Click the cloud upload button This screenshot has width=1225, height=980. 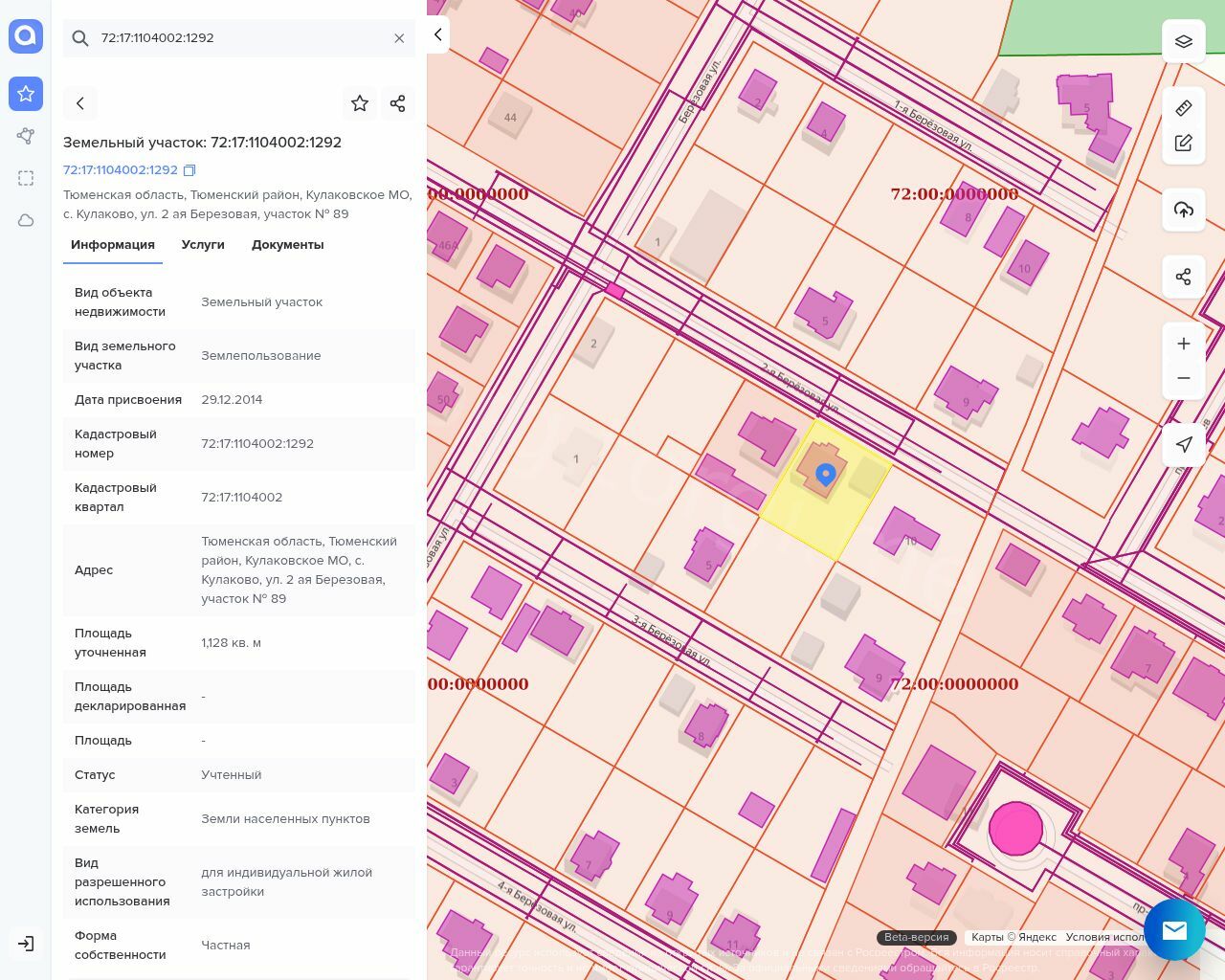[1183, 210]
